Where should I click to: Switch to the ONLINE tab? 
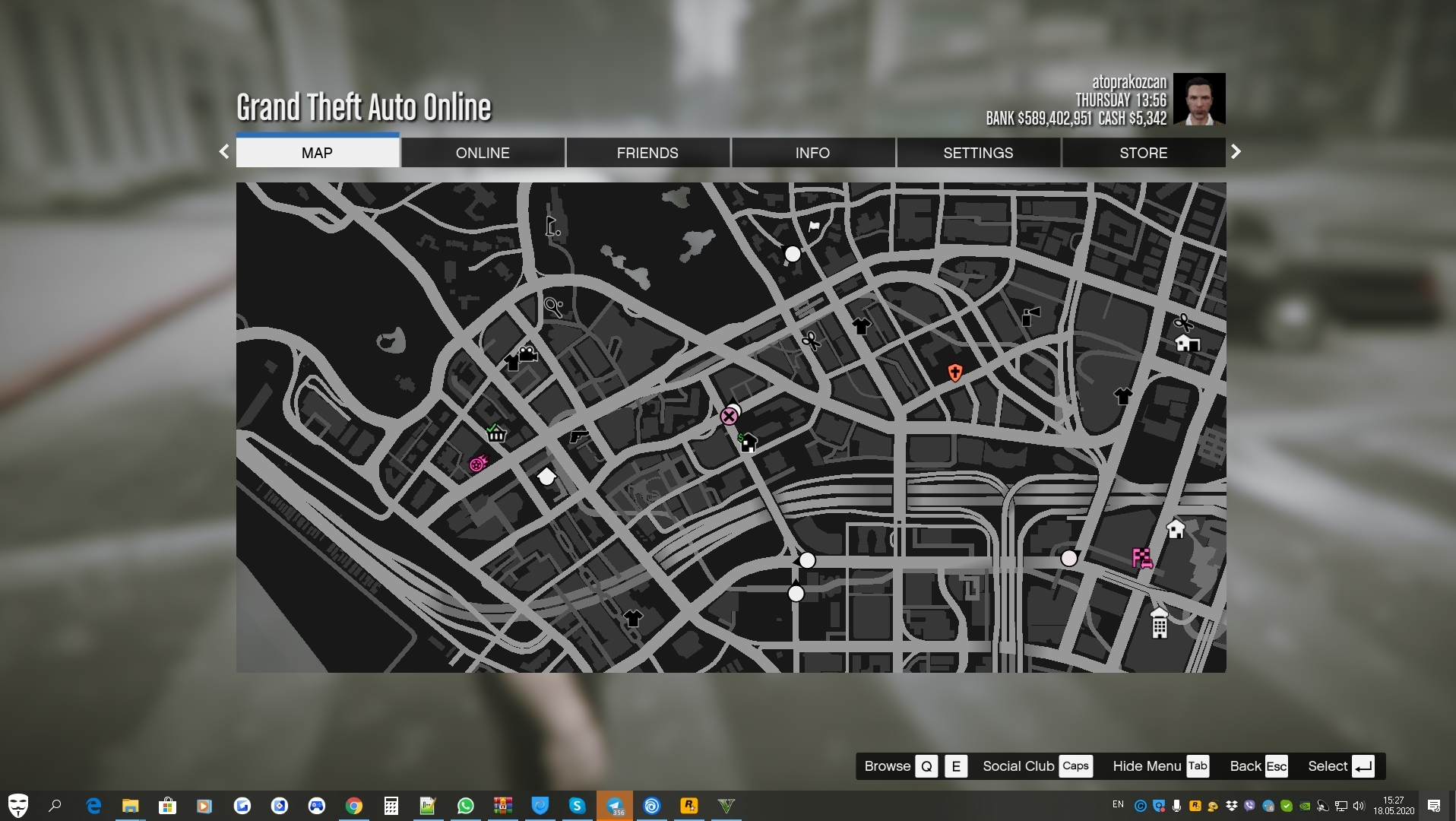483,153
